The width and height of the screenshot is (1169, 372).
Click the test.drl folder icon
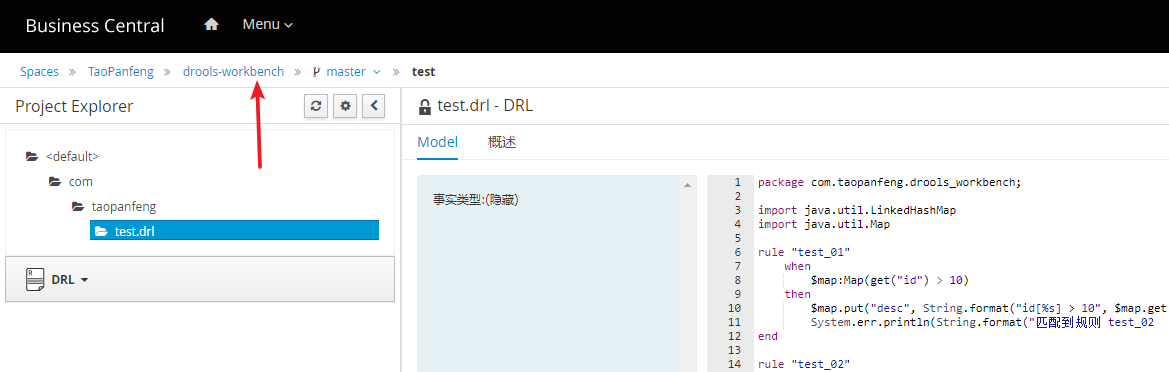pos(101,232)
